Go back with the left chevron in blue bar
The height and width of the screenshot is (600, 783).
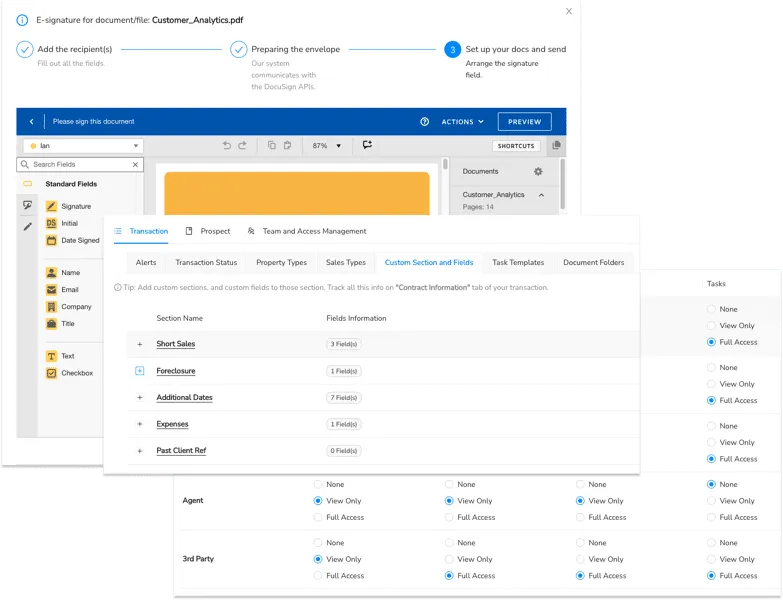click(31, 121)
